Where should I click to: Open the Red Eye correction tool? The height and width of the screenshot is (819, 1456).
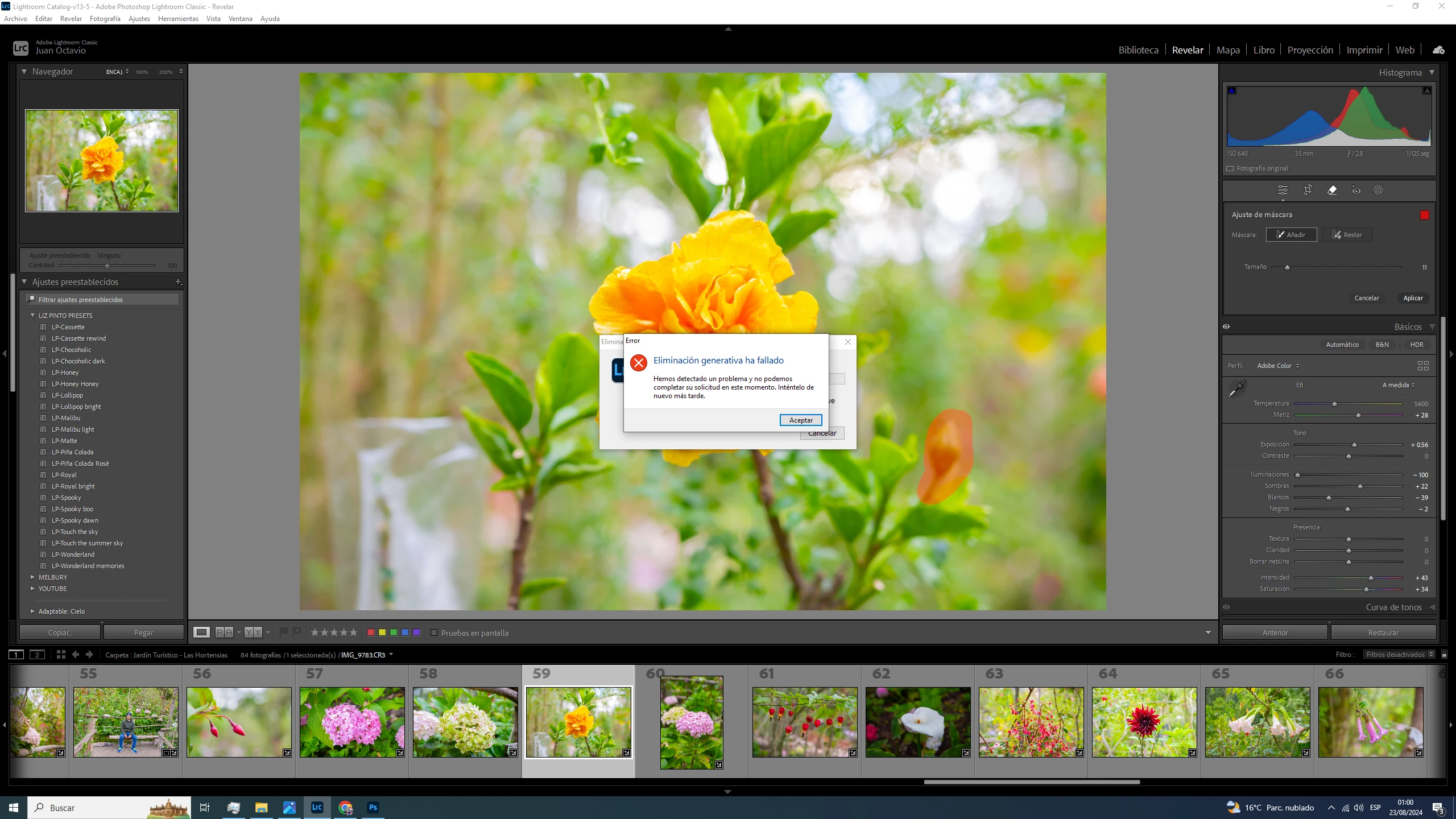(1356, 190)
